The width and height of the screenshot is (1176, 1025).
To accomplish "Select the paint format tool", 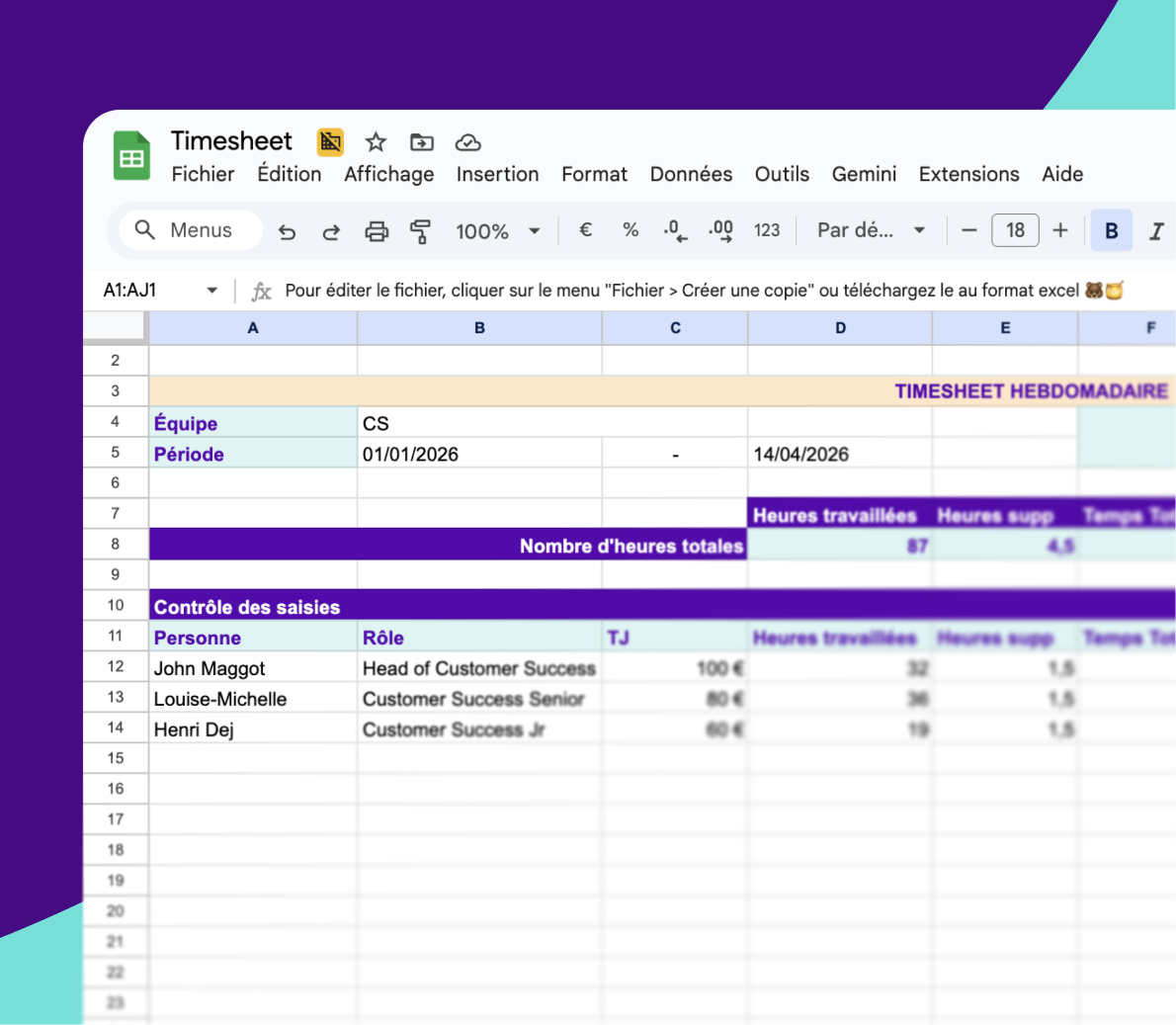I will [x=420, y=231].
